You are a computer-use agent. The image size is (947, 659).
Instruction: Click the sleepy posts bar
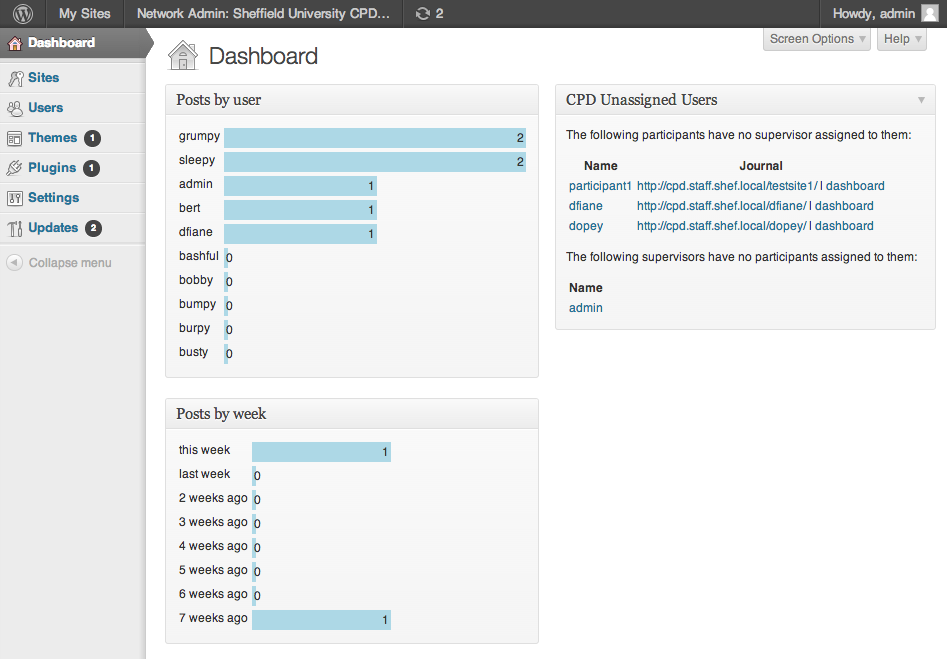coord(374,162)
